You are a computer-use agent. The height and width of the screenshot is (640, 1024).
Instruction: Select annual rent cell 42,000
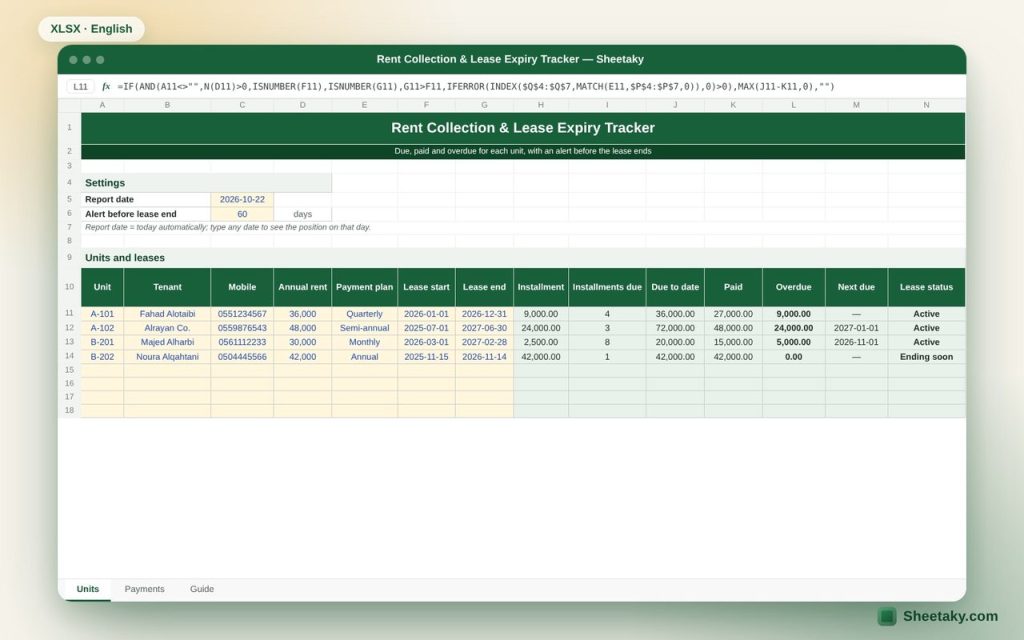(x=302, y=357)
